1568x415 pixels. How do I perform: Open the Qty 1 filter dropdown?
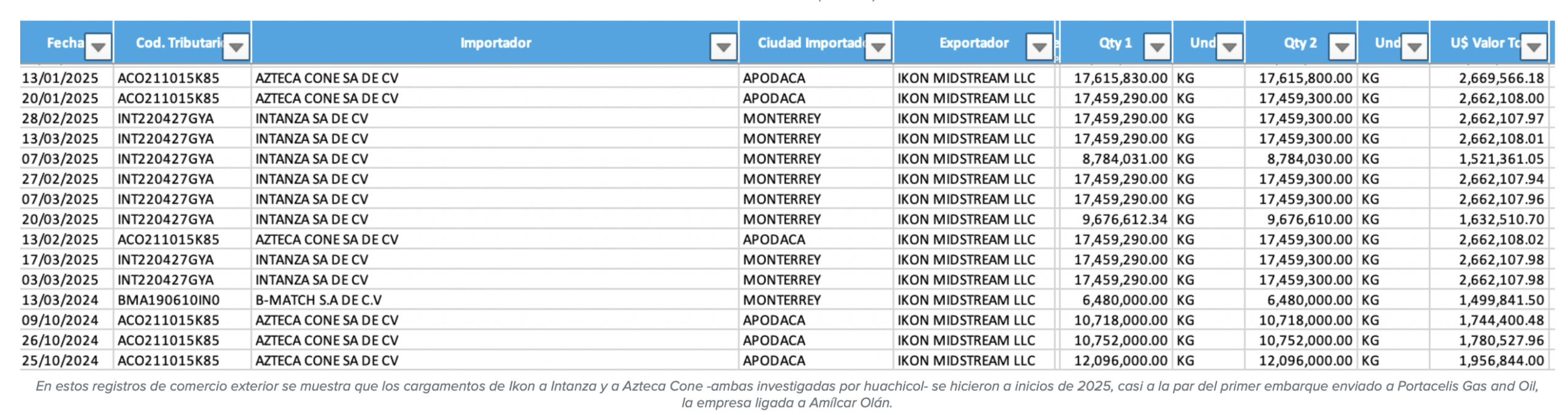1157,47
